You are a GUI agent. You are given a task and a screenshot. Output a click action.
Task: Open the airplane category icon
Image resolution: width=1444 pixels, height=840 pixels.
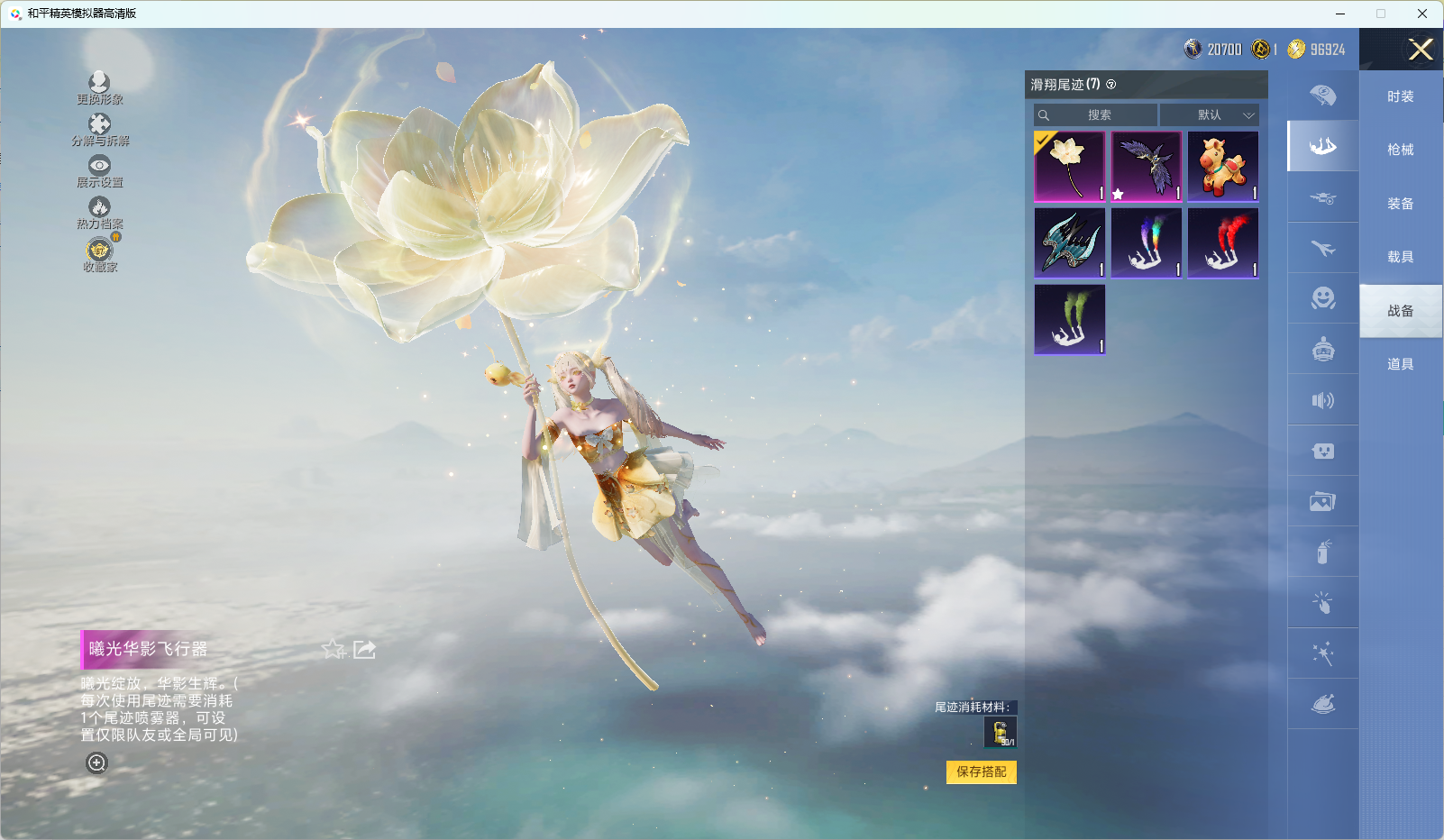pos(1323,248)
